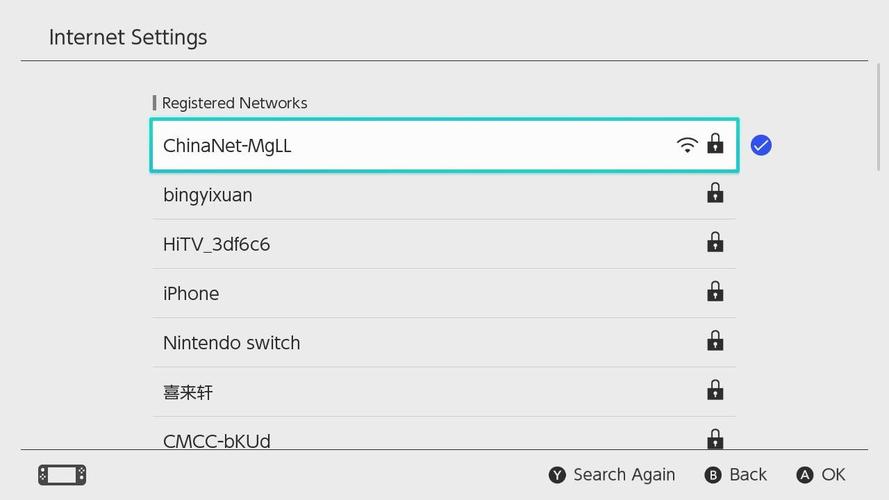Click the lock icon next to iPhone network
This screenshot has height=500, width=889.
click(715, 291)
